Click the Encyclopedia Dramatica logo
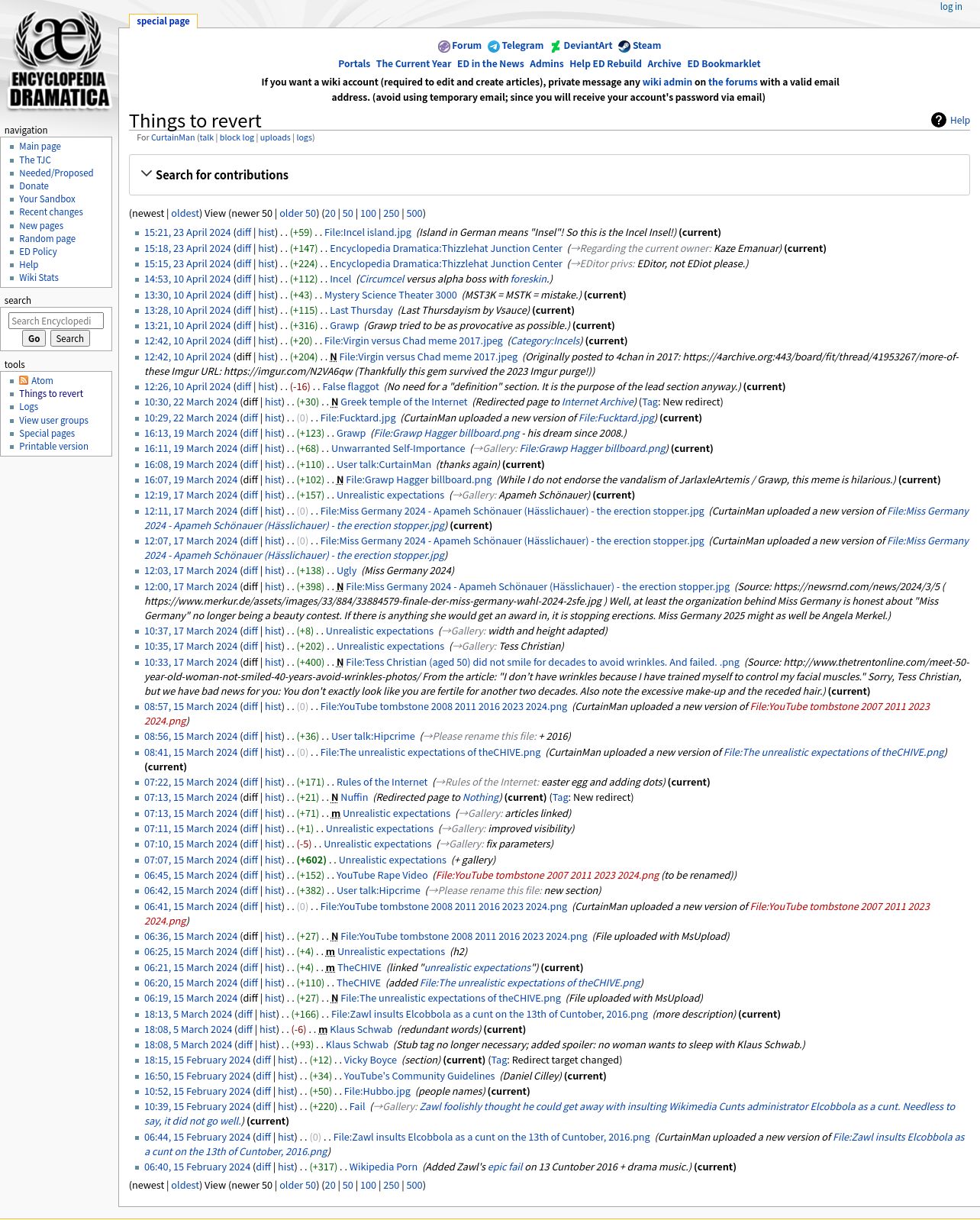980x1220 pixels. tap(59, 59)
